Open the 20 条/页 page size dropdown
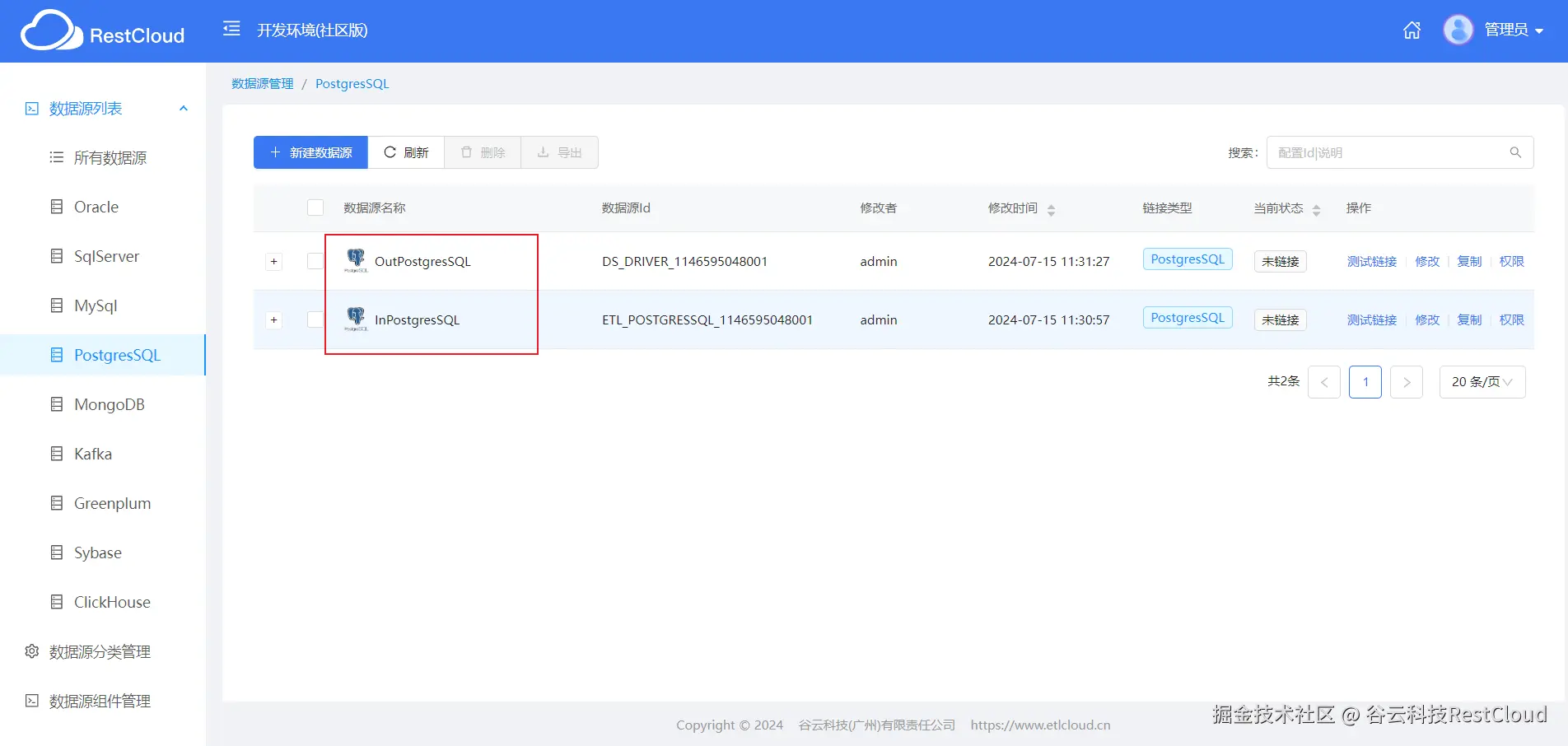The image size is (1568, 746). coord(1482,382)
